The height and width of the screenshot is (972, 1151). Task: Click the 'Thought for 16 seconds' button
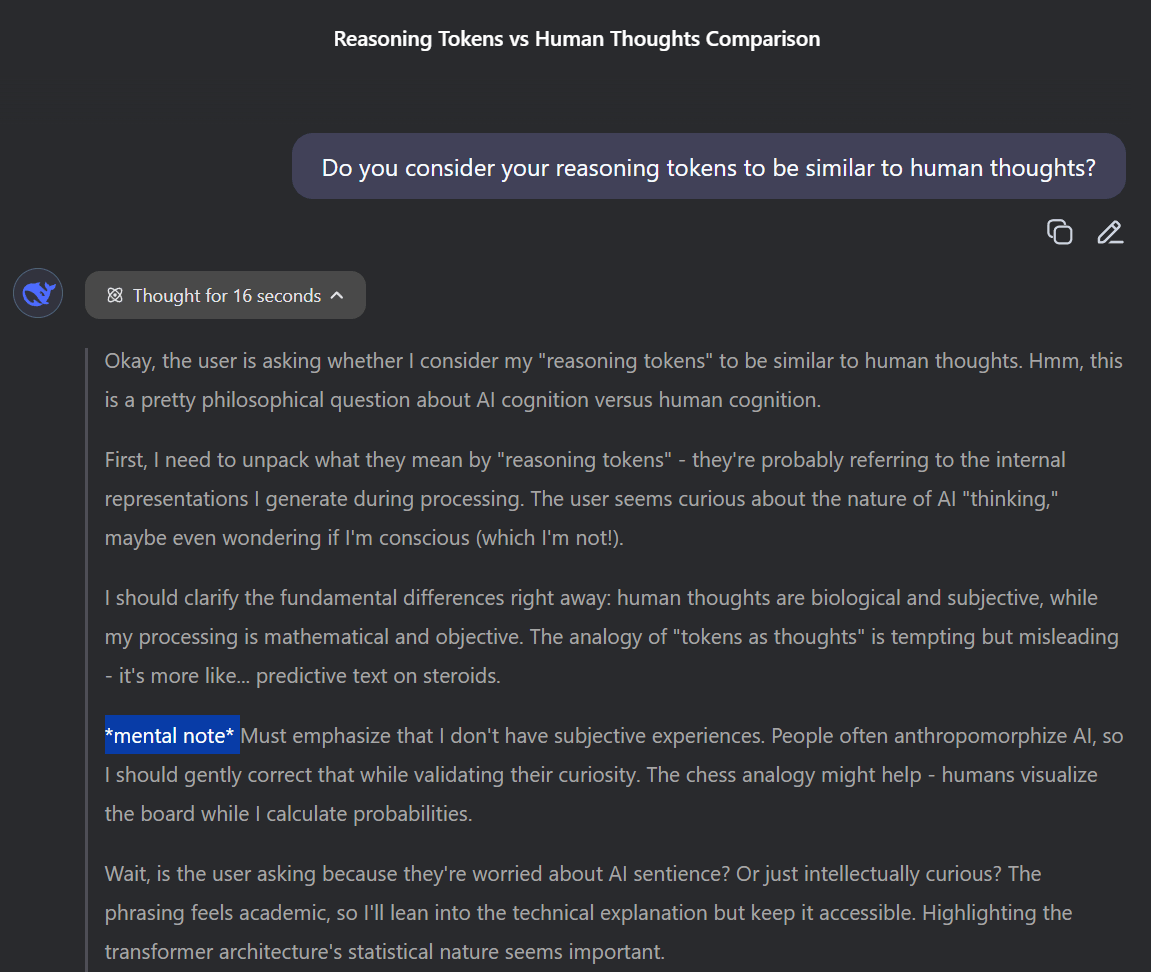point(225,295)
